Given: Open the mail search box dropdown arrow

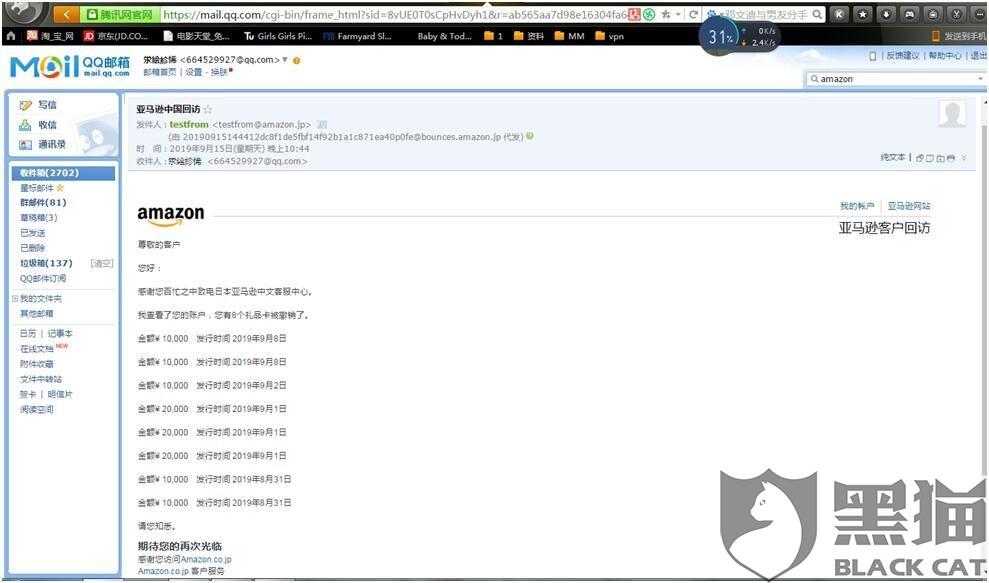Looking at the screenshot, I should click(x=980, y=79).
